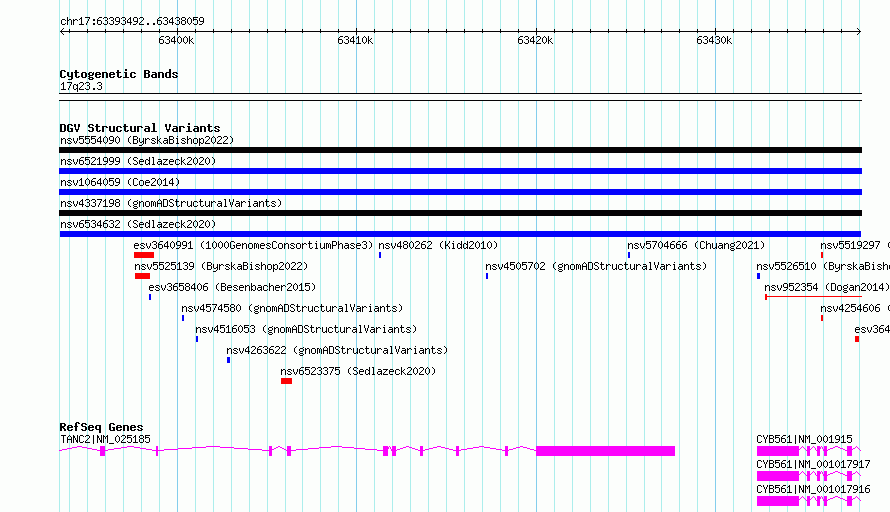The width and height of the screenshot is (890, 512).
Task: Click the blue nsv5526510 variant marker
Action: click(758, 276)
